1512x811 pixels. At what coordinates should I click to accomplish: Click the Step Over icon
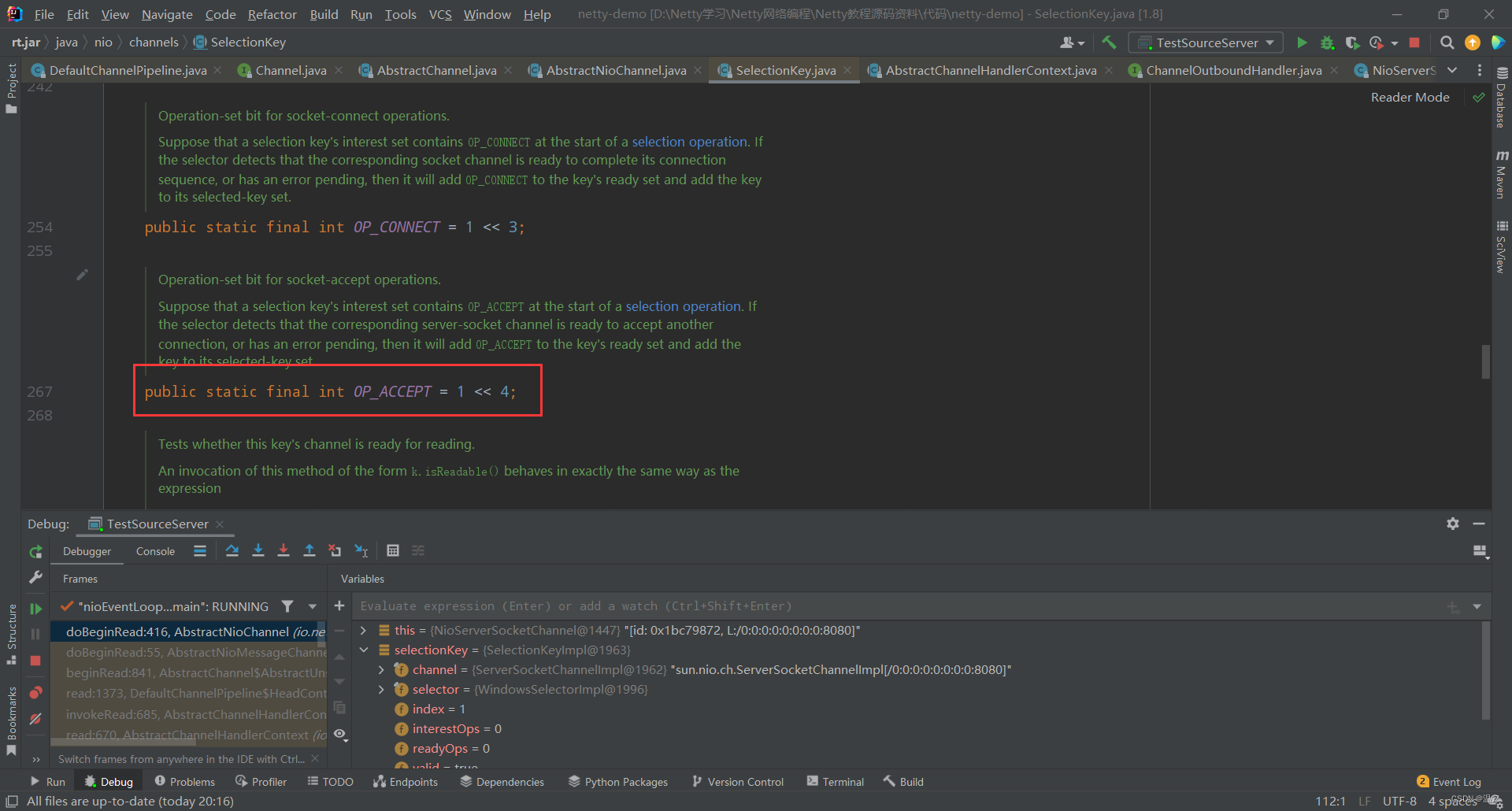232,551
